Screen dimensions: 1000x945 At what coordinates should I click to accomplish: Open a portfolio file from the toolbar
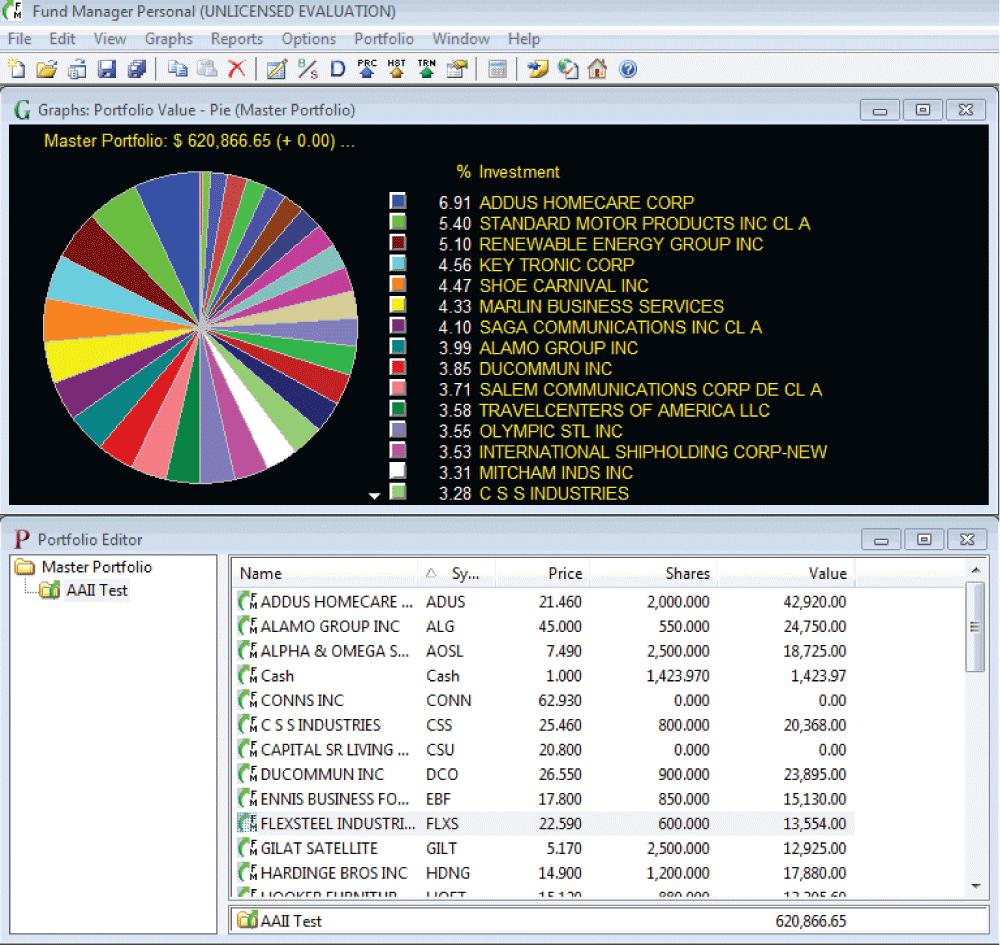coord(45,69)
